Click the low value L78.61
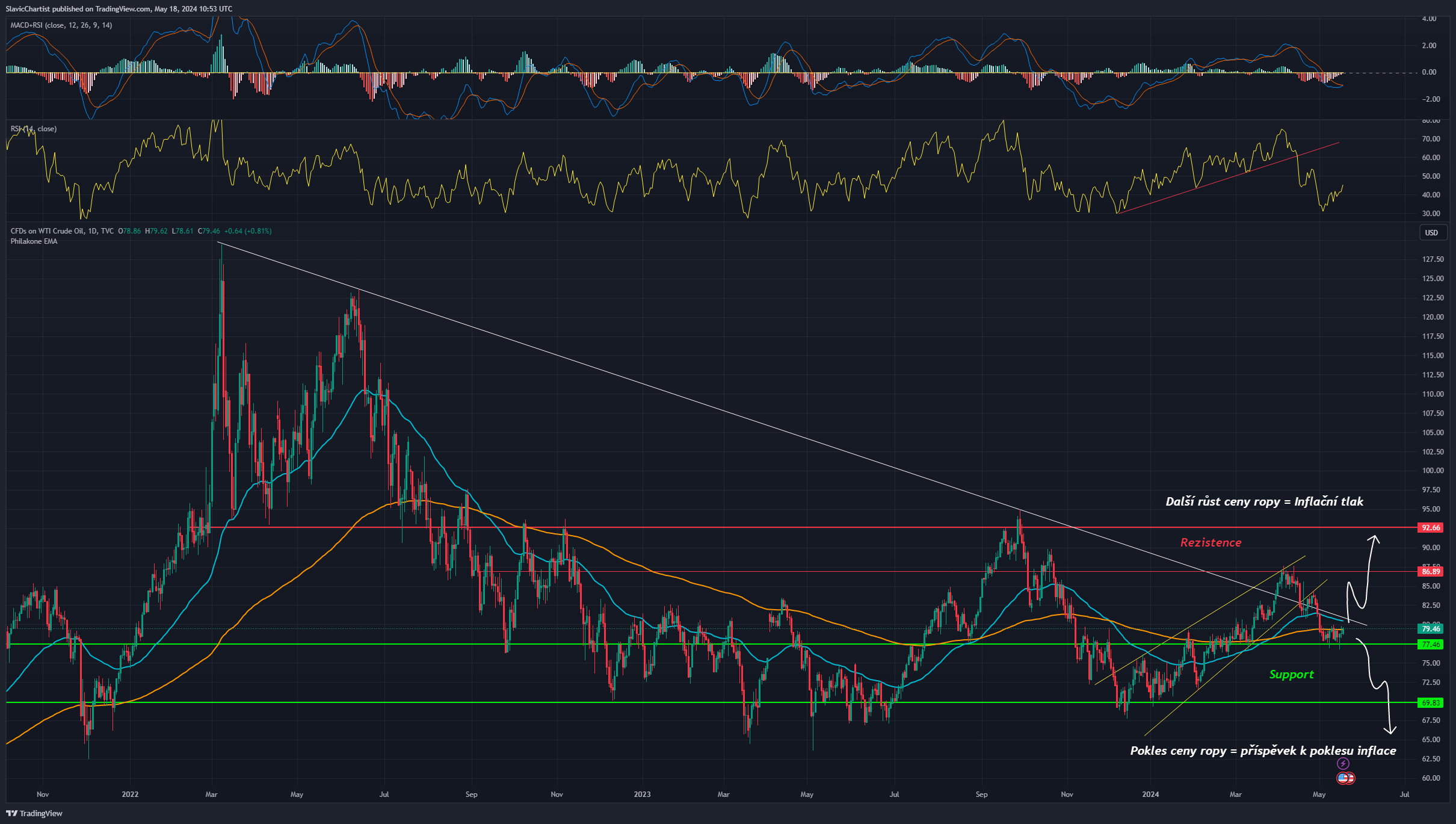1456x824 pixels. [183, 231]
